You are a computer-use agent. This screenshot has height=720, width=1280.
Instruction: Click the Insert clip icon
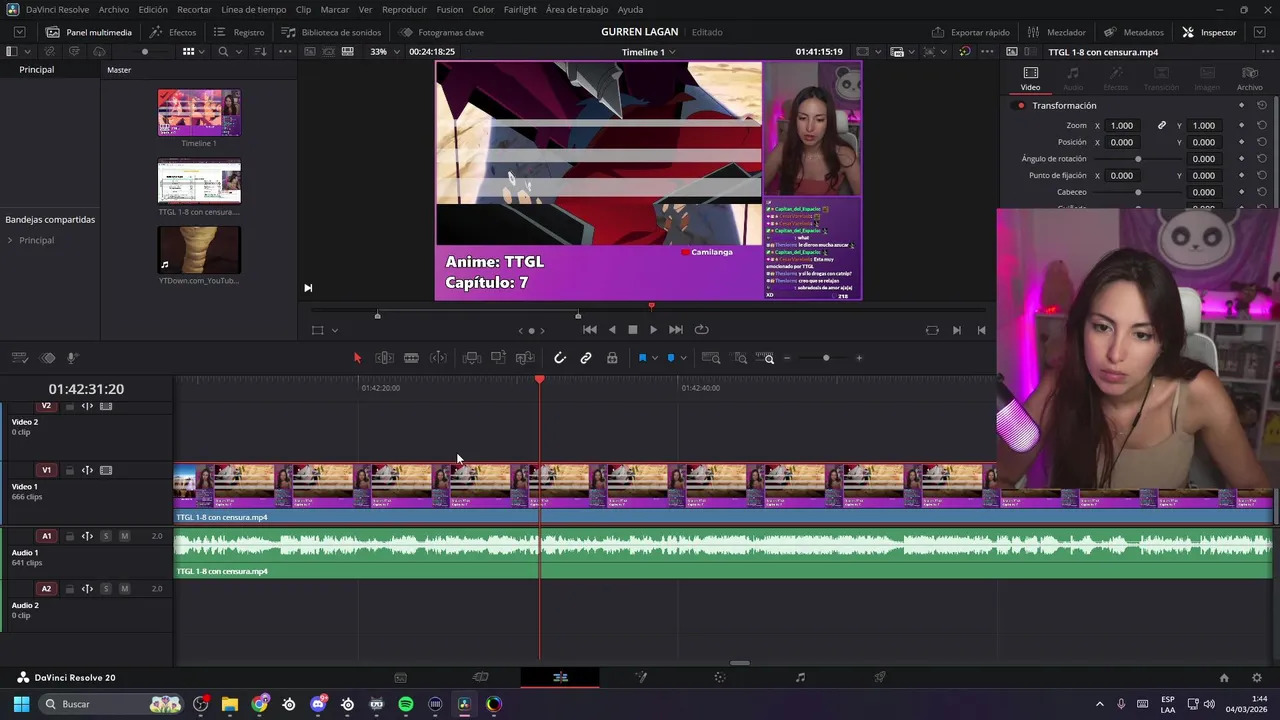point(472,358)
